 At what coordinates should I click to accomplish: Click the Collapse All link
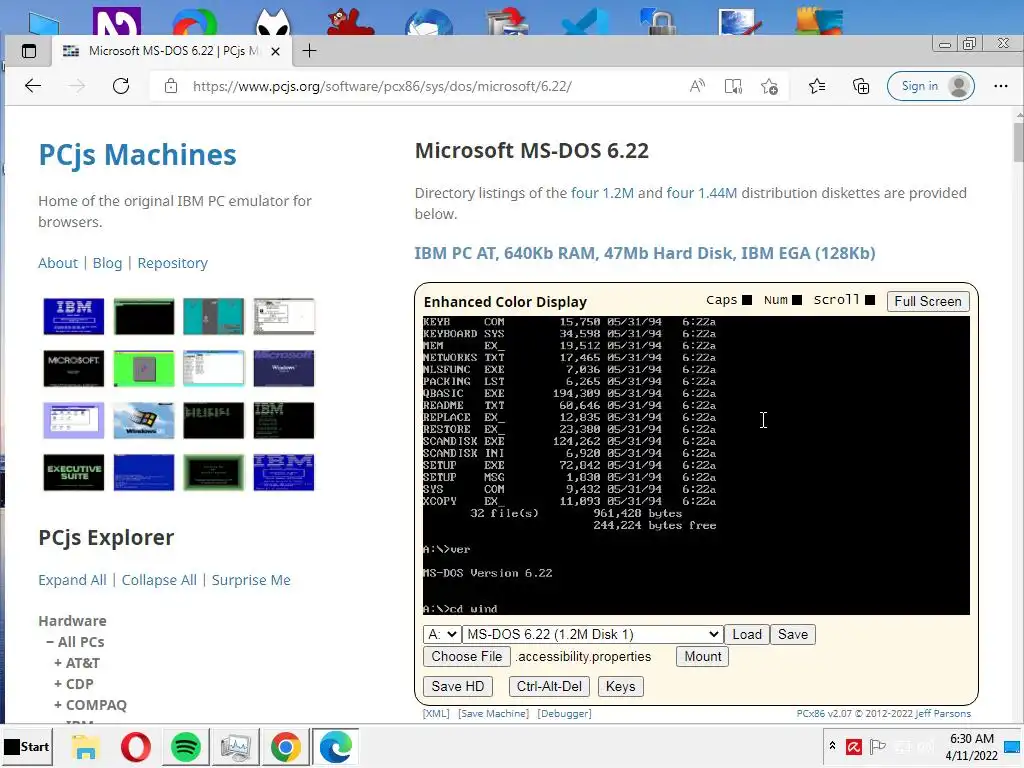tap(159, 580)
